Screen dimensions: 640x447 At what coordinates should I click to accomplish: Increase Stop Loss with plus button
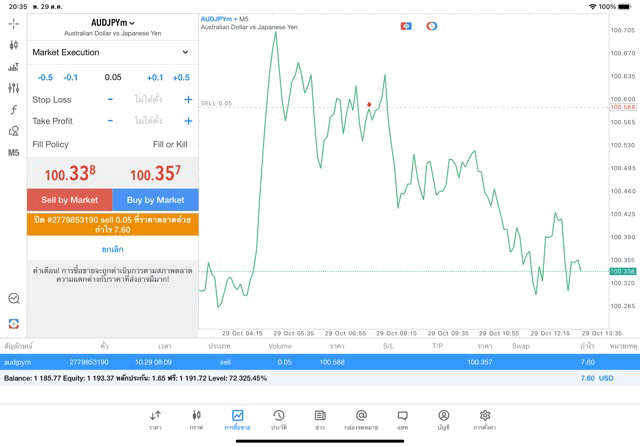tap(188, 100)
